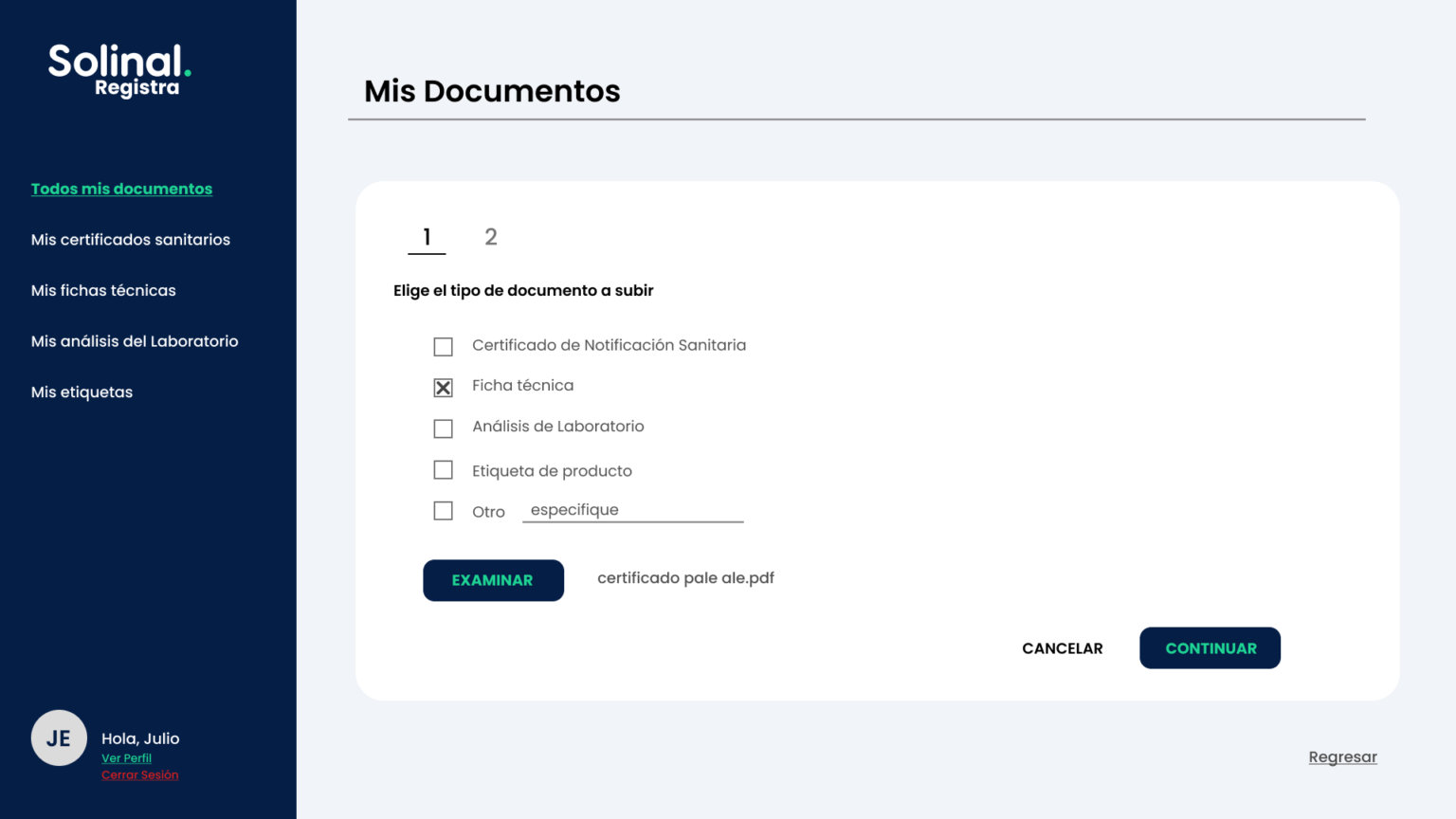This screenshot has width=1456, height=819.
Task: Click Cerrar Sesión to log out
Action: pos(139,774)
